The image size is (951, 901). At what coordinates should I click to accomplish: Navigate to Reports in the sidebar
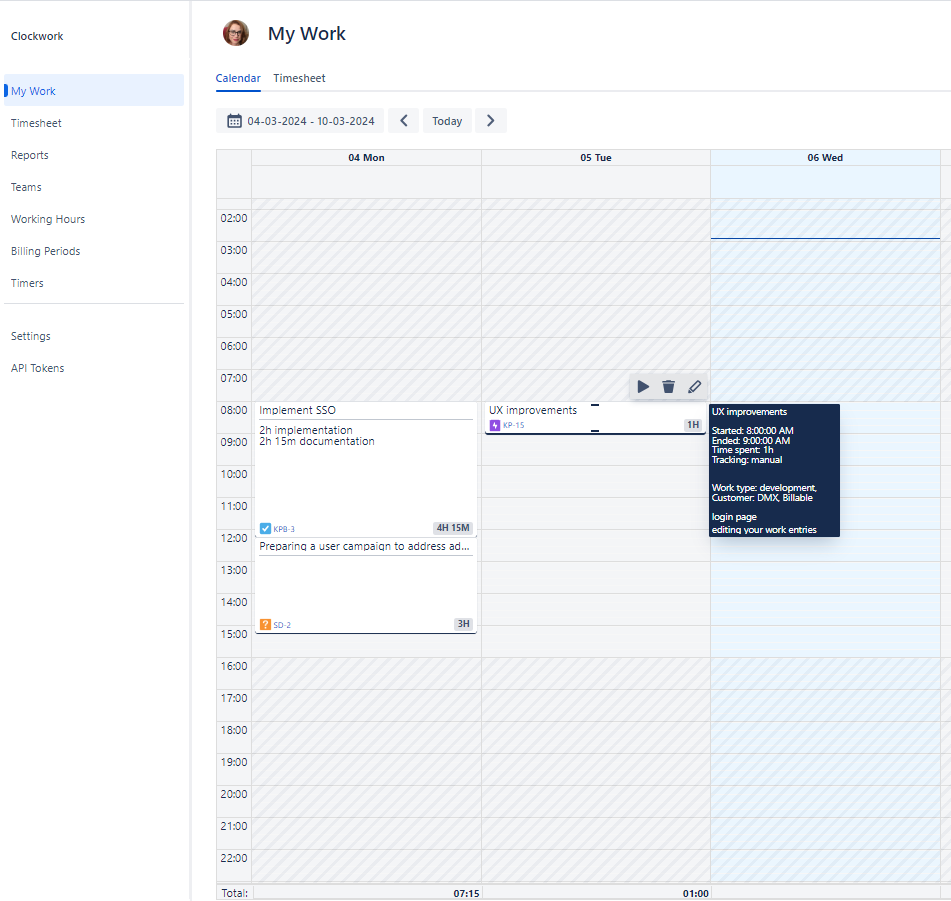29,155
